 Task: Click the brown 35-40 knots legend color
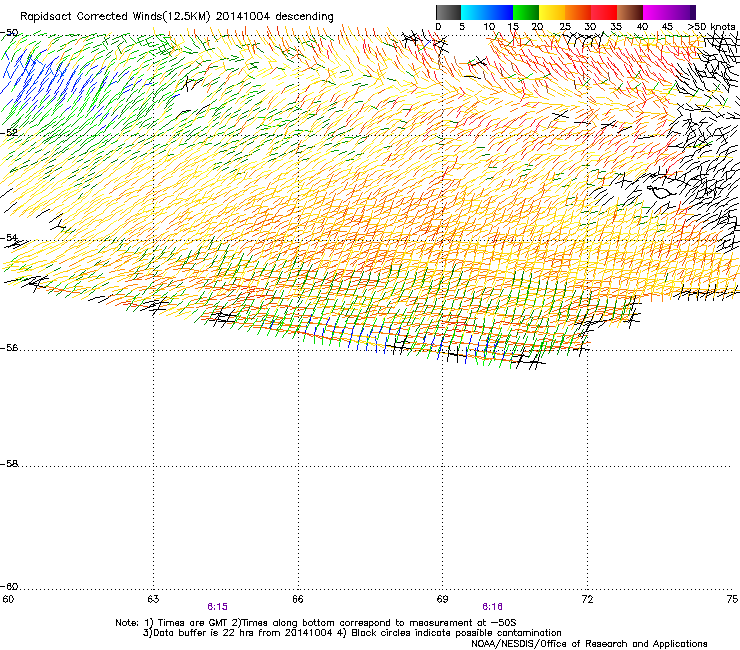coord(630,12)
